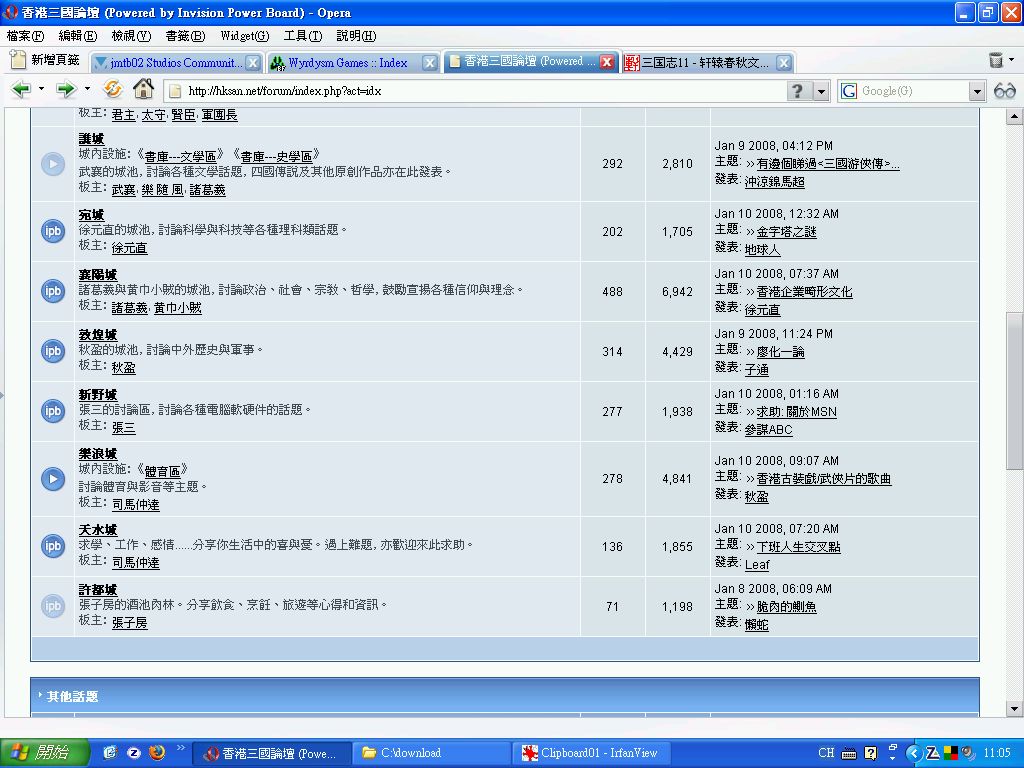Open the closed tabs trash can
This screenshot has height=768, width=1024.
tap(996, 61)
